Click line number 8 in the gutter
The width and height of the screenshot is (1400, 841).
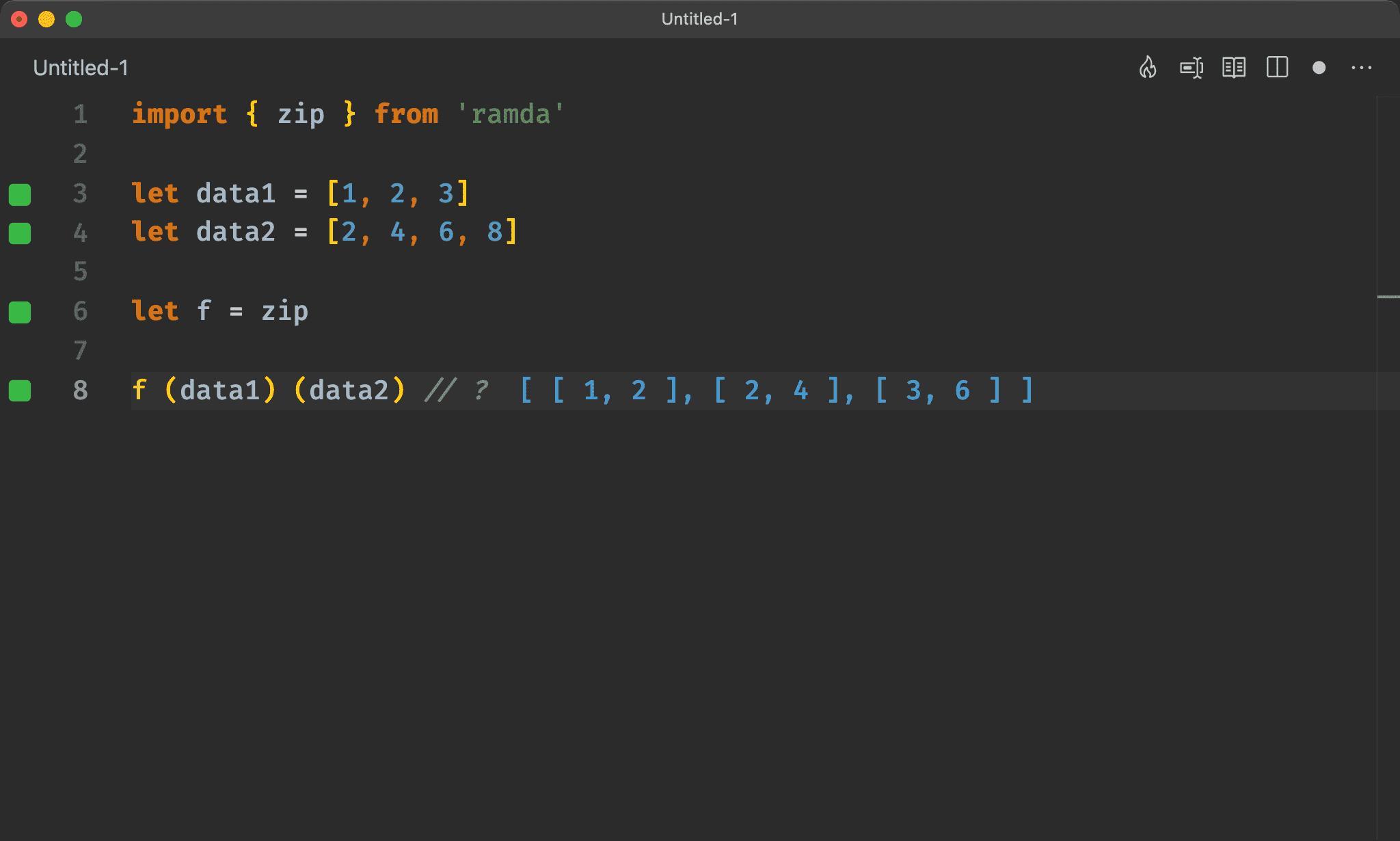[x=81, y=390]
